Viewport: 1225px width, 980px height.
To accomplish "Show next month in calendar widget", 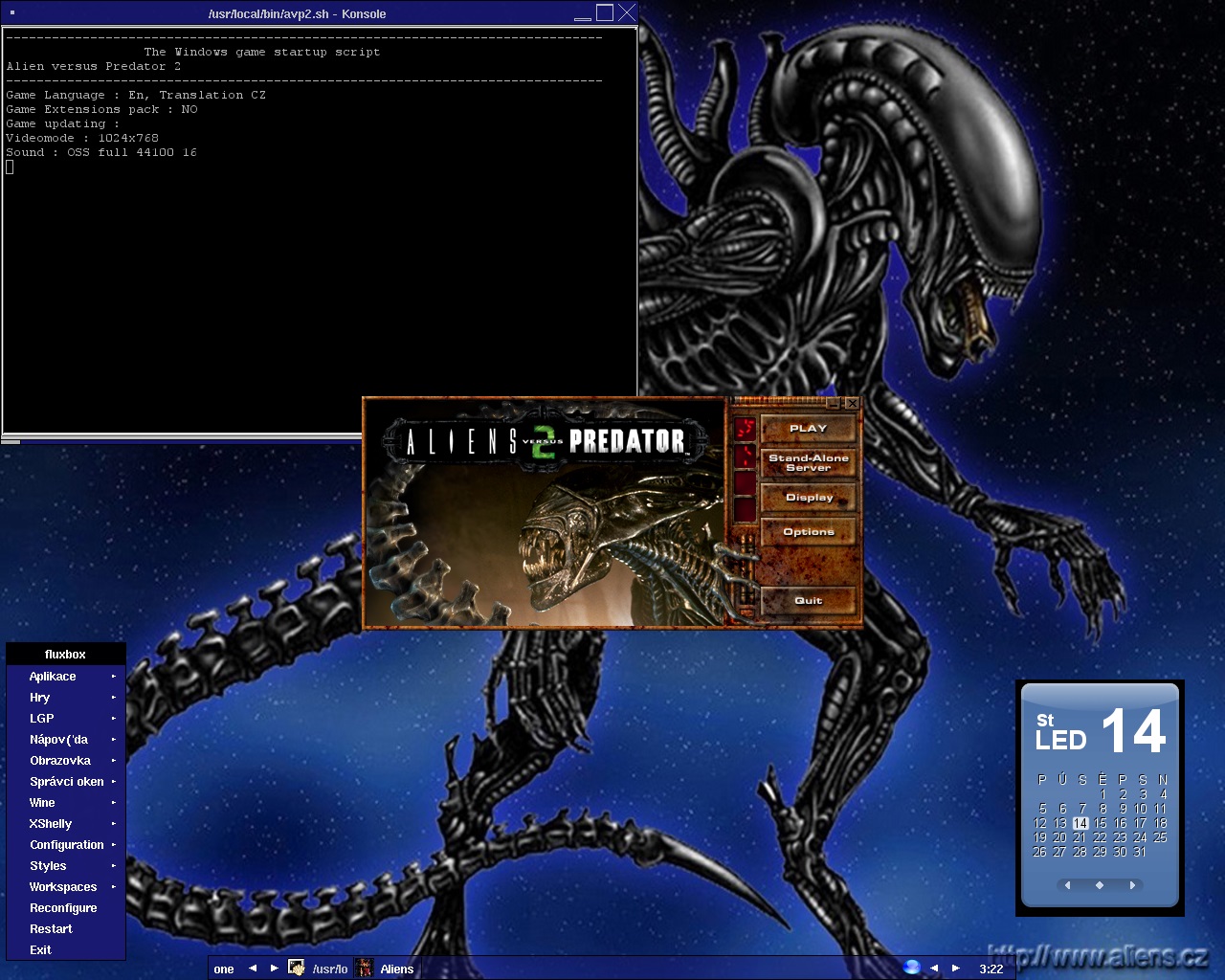I will [x=1132, y=885].
